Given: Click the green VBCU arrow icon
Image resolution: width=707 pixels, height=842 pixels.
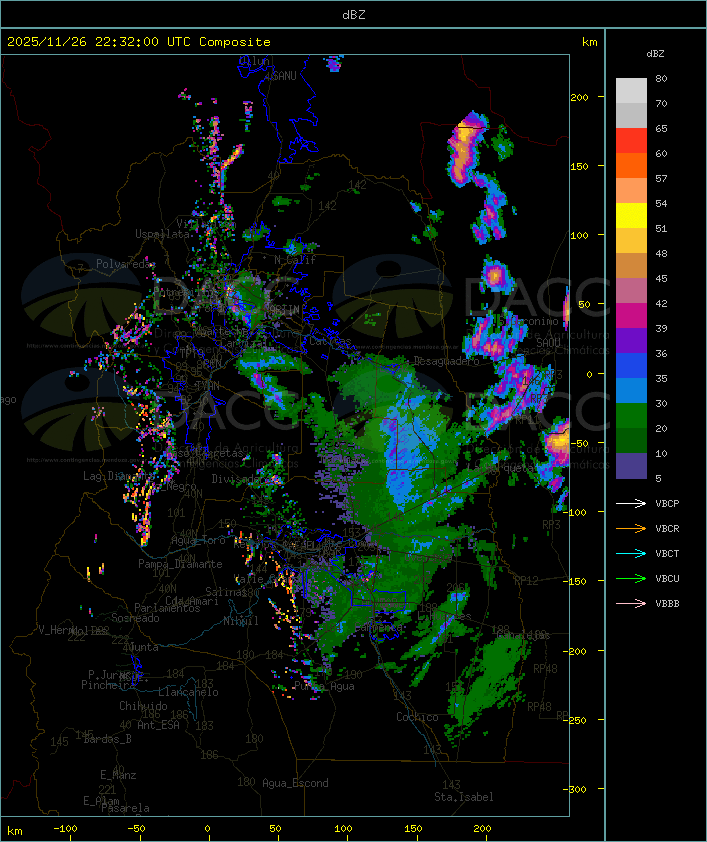Looking at the screenshot, I should pyautogui.click(x=631, y=579).
